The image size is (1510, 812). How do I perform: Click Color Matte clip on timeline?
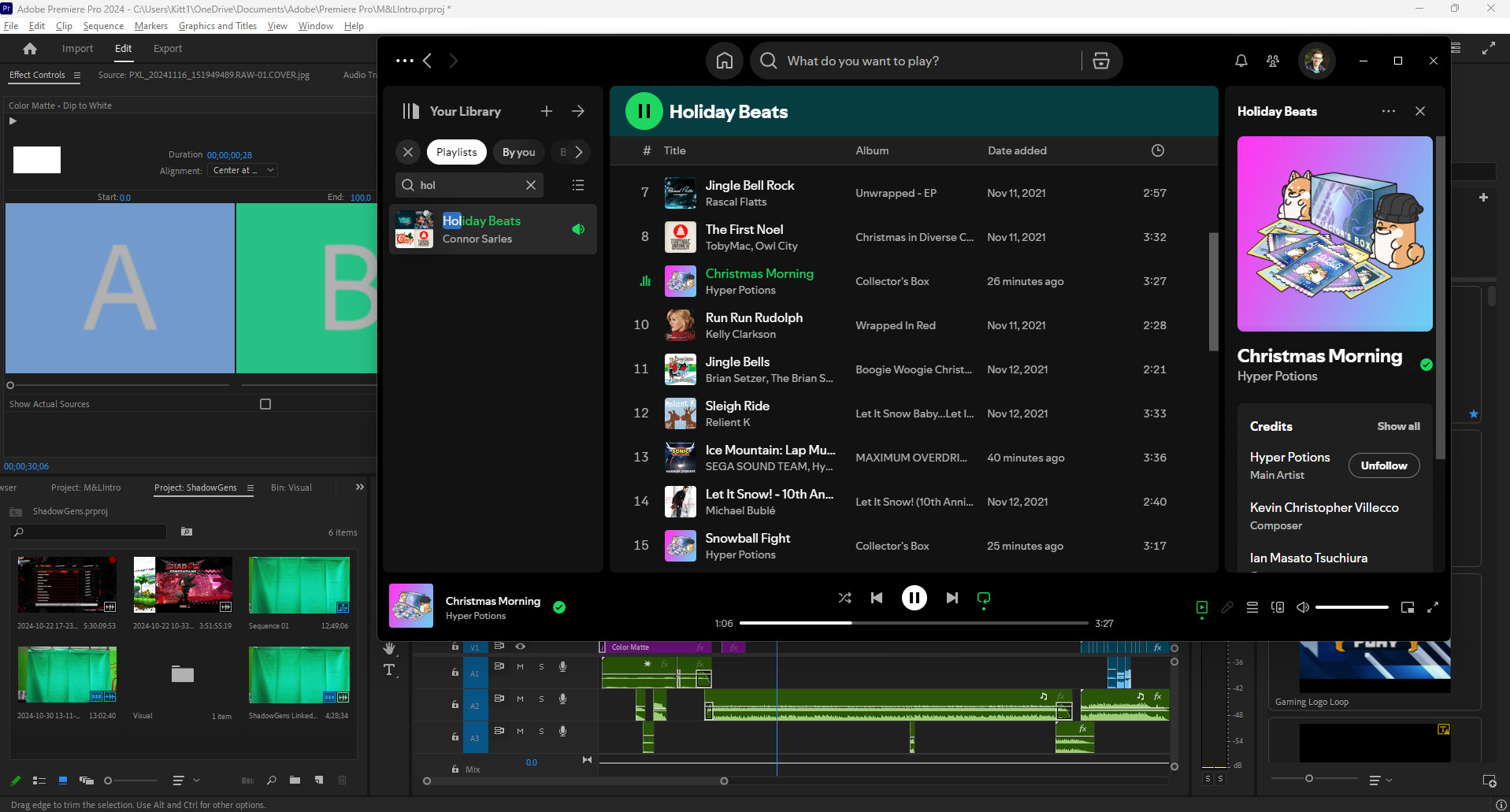(655, 647)
